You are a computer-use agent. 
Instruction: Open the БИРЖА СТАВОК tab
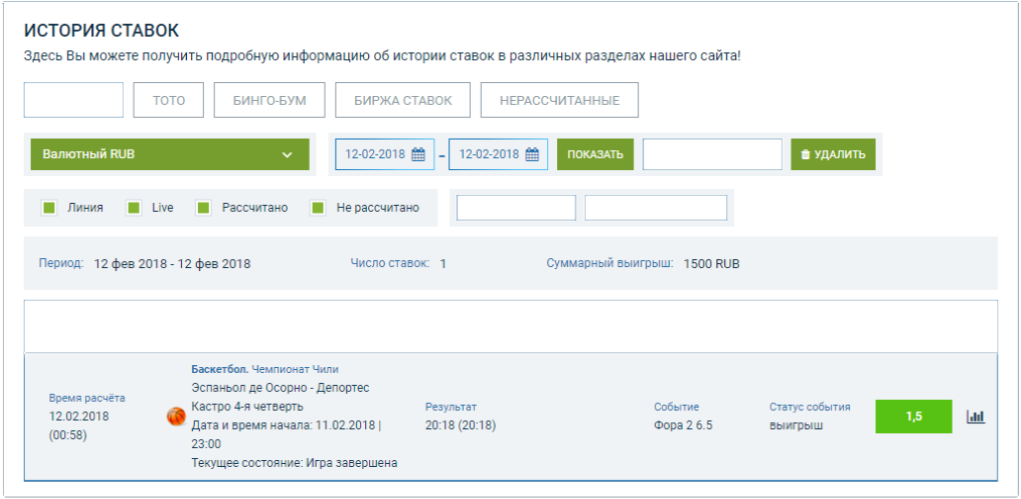(x=402, y=100)
